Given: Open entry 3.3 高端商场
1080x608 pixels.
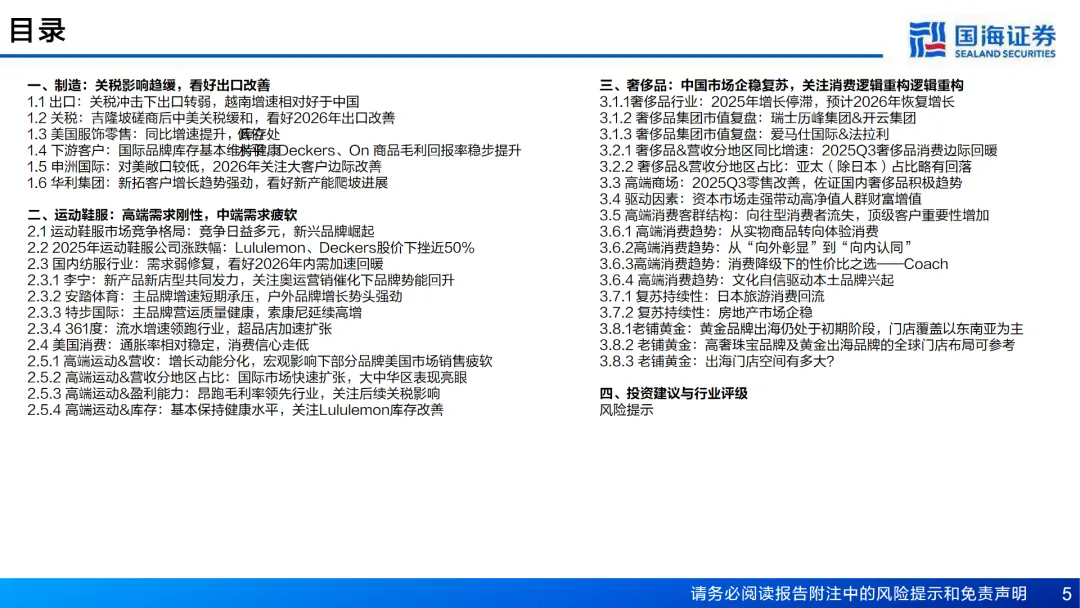Looking at the screenshot, I should (780, 182).
